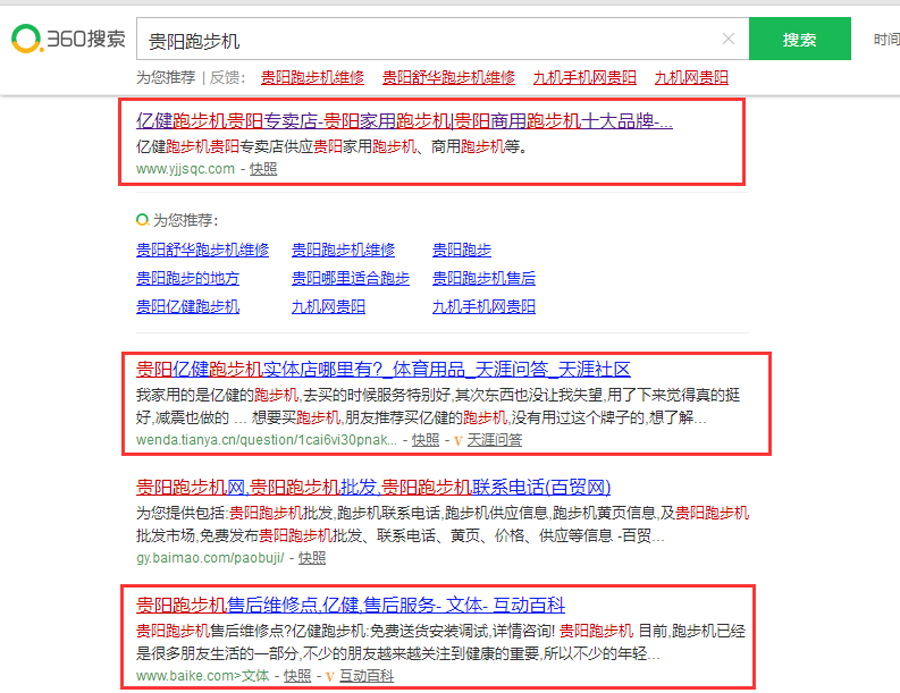Open result 贵阳亿健跑步机实体店哪里有 title
The width and height of the screenshot is (900, 693).
pyautogui.click(x=383, y=369)
